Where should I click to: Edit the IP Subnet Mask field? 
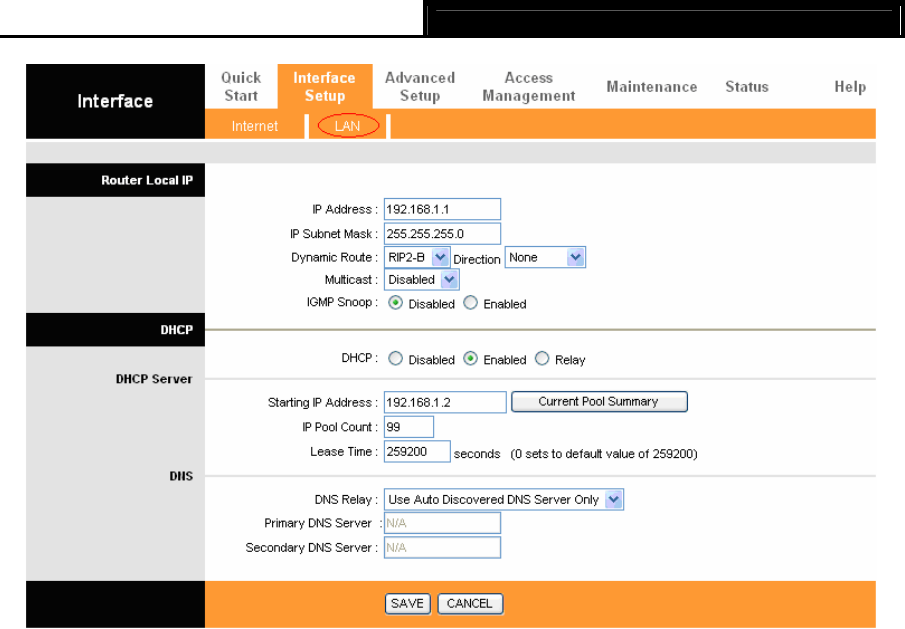click(442, 234)
